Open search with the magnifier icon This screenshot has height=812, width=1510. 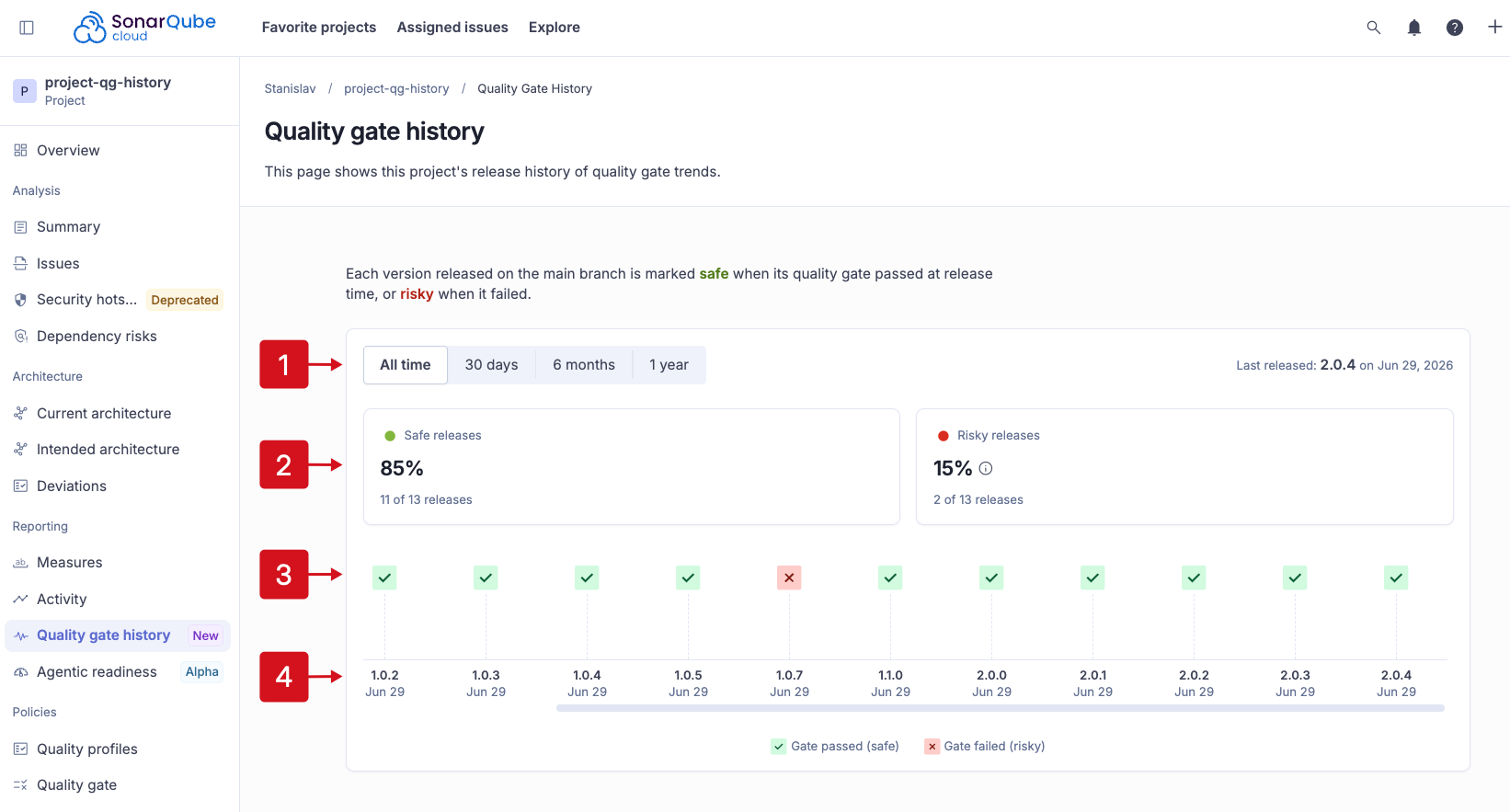[x=1374, y=28]
